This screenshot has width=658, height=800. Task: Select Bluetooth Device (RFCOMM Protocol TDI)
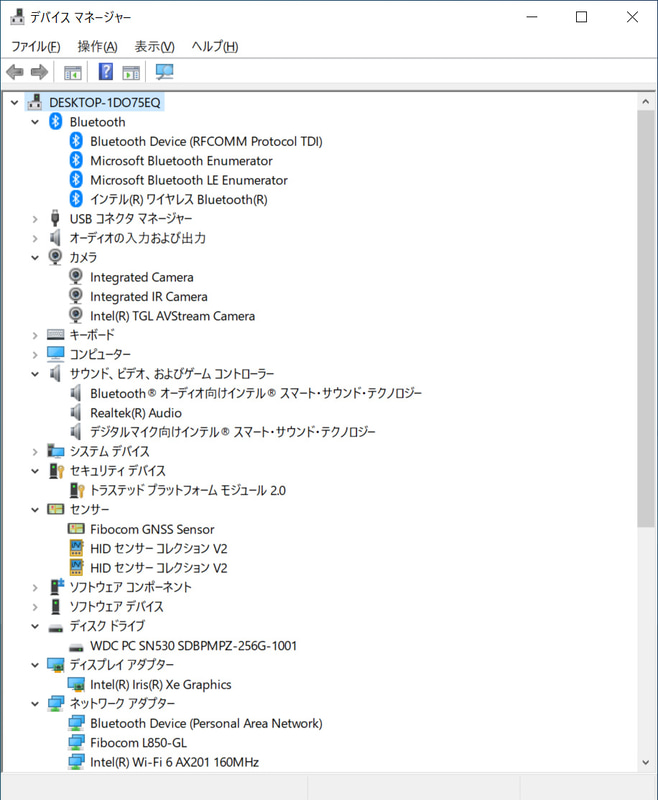pos(206,141)
